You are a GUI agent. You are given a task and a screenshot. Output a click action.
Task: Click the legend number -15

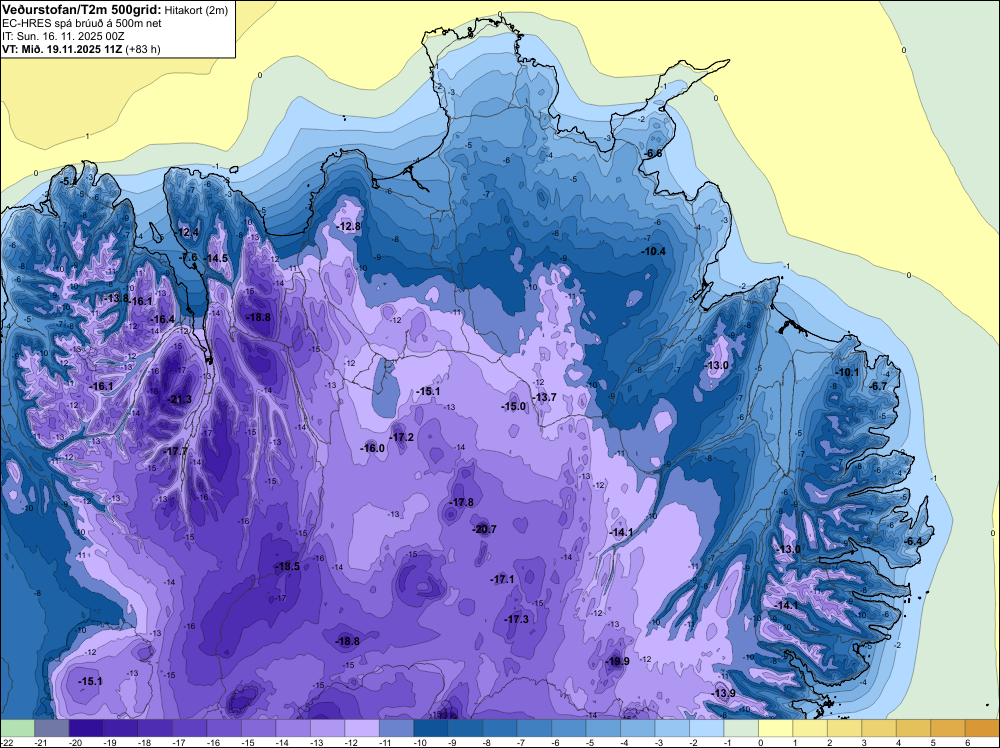pos(248,742)
